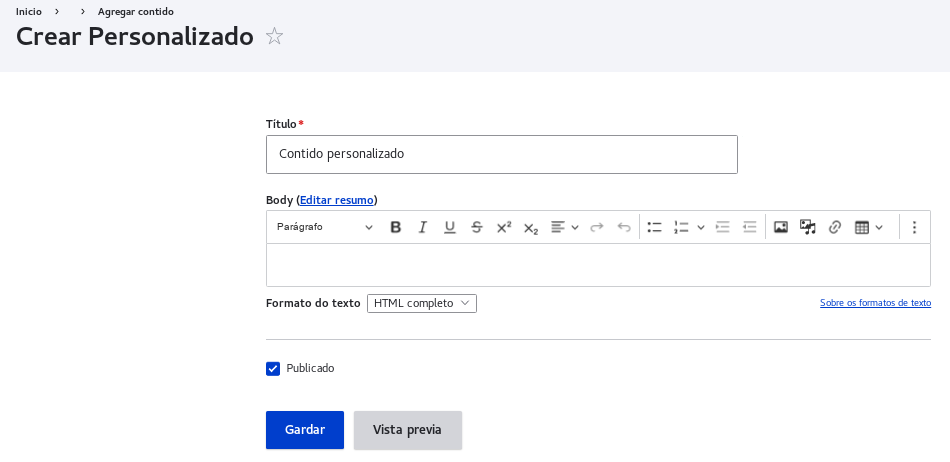Expand numbered list style options arrow
950x462 pixels.
[x=701, y=228]
